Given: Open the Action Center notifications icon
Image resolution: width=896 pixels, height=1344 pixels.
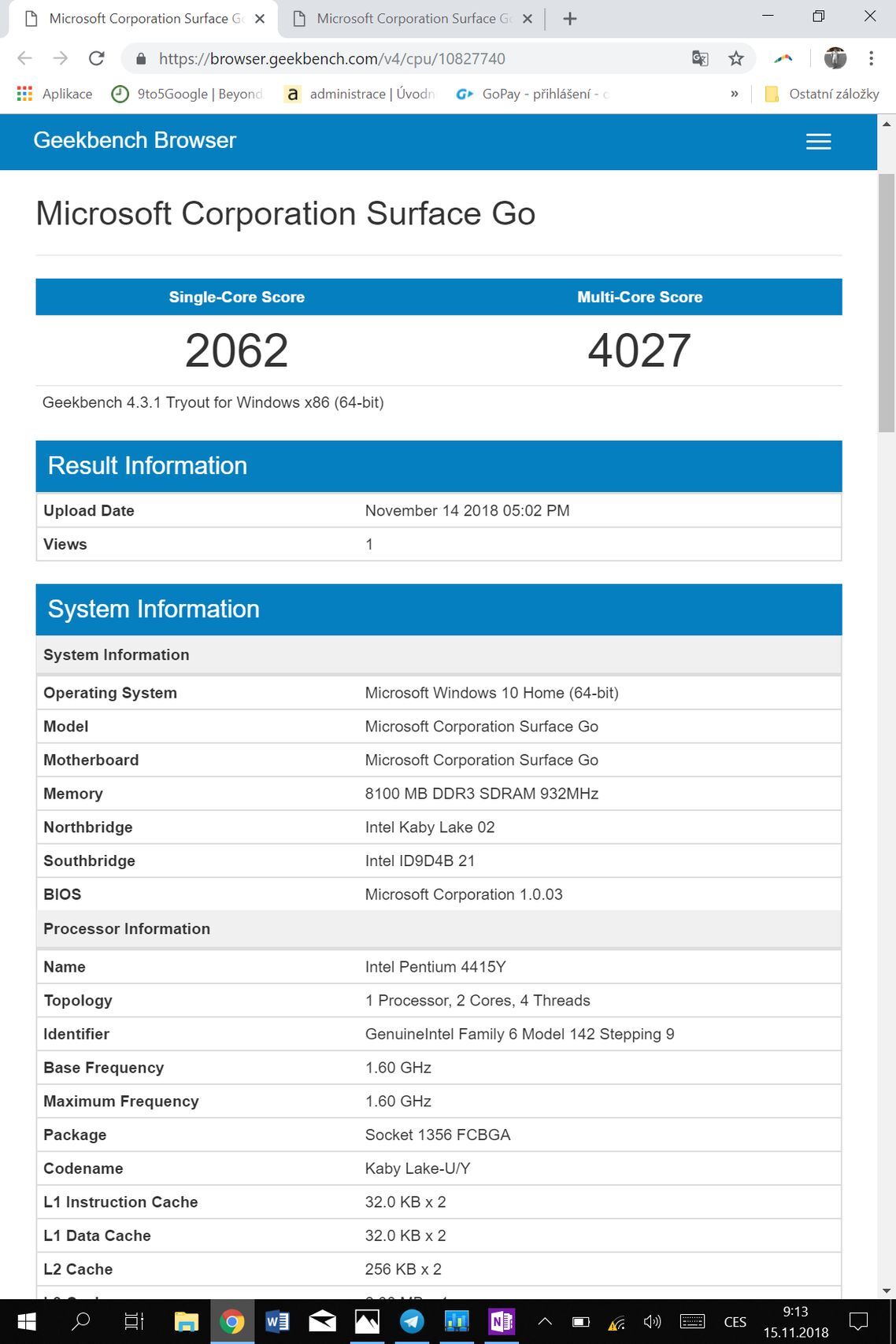Looking at the screenshot, I should (x=859, y=1322).
